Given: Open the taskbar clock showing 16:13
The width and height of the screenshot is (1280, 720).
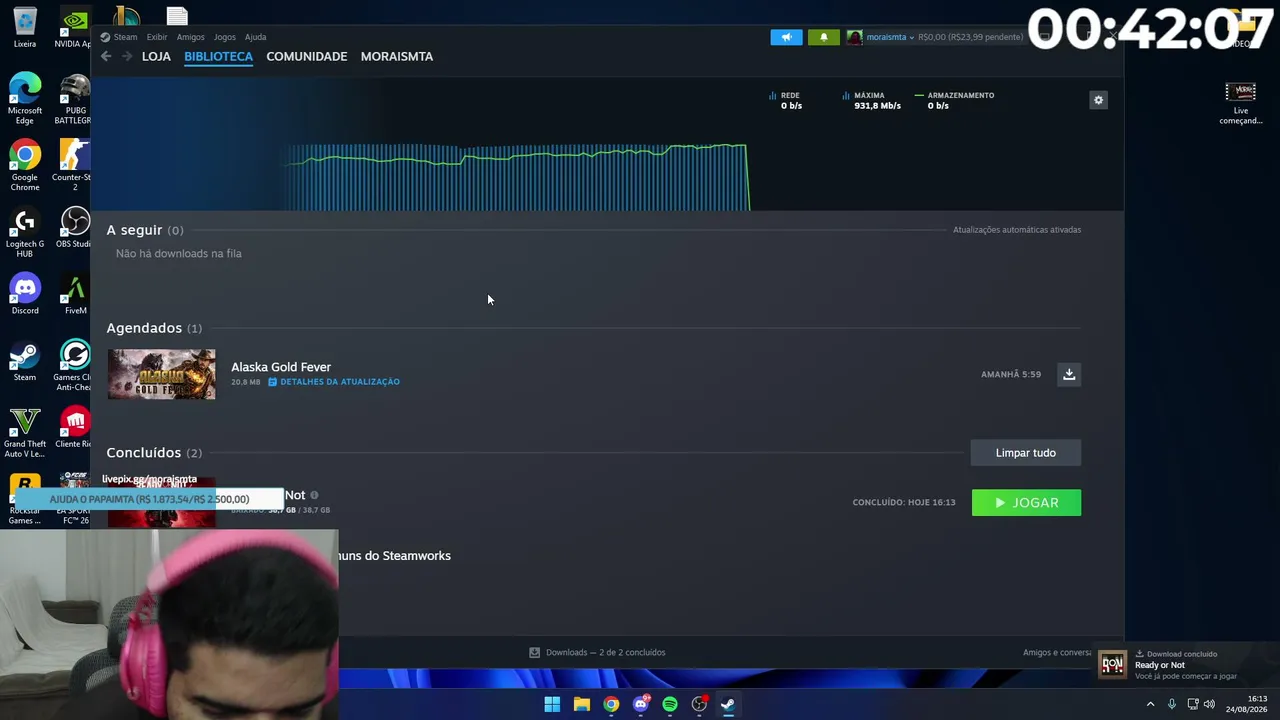Looking at the screenshot, I should 1247,704.
